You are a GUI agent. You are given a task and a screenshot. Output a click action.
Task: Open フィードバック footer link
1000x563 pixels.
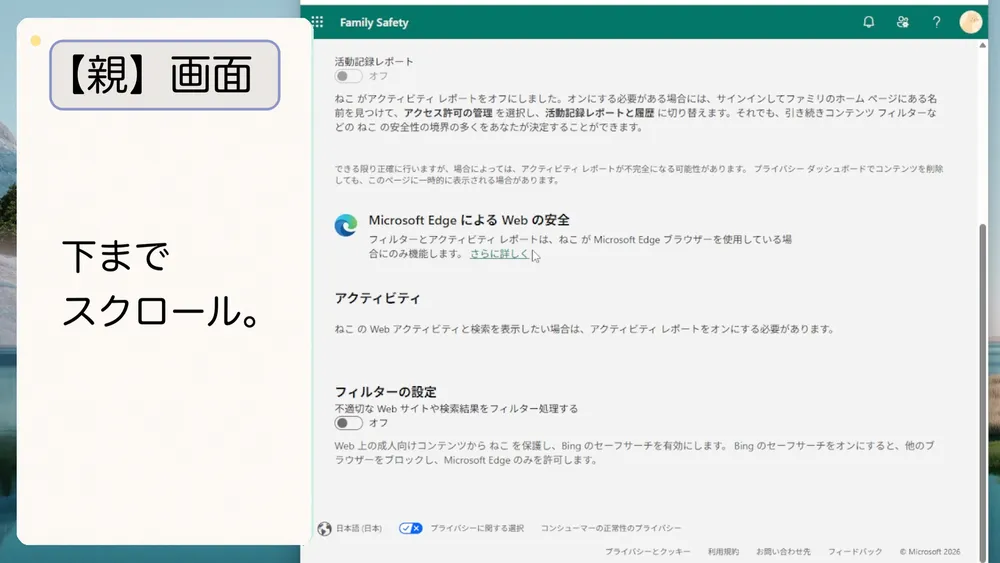pyautogui.click(x=855, y=552)
